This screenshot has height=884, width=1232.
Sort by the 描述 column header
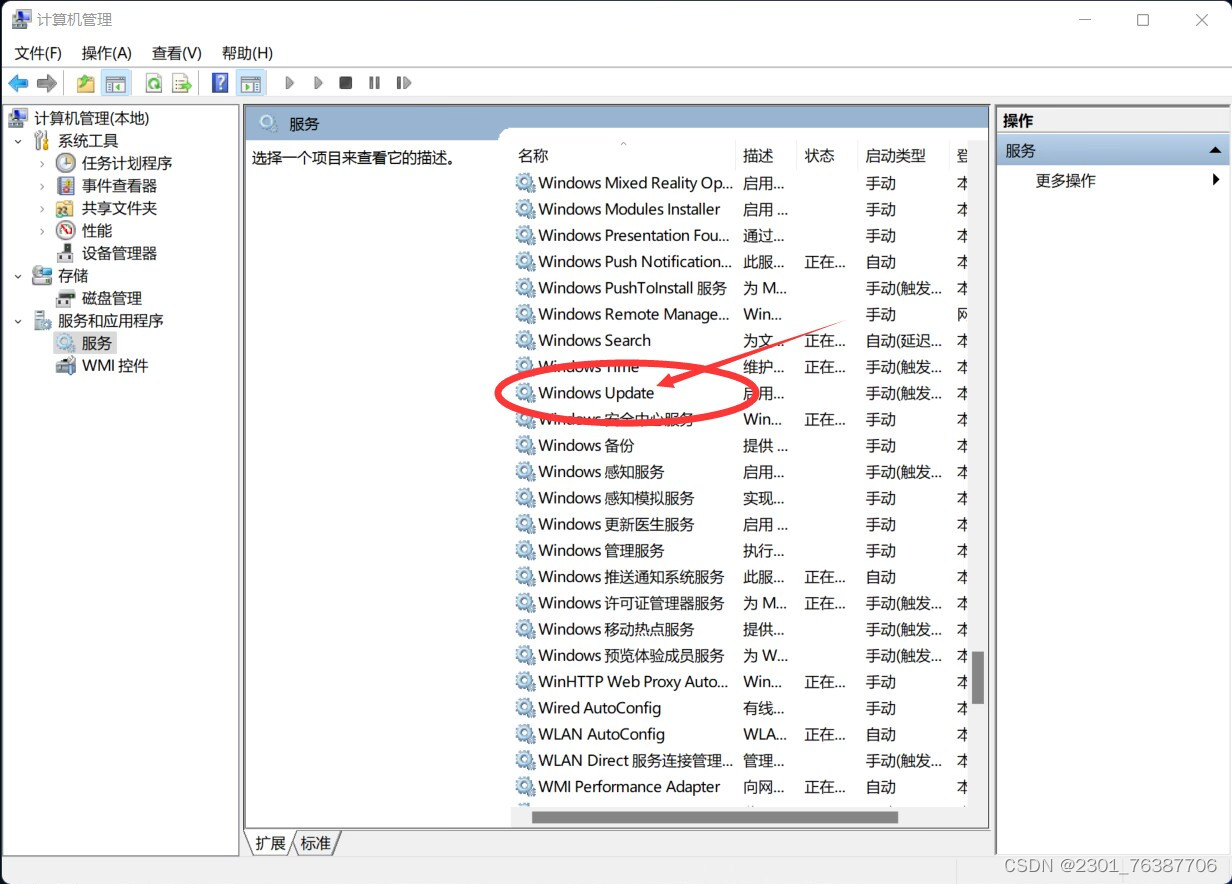[766, 156]
